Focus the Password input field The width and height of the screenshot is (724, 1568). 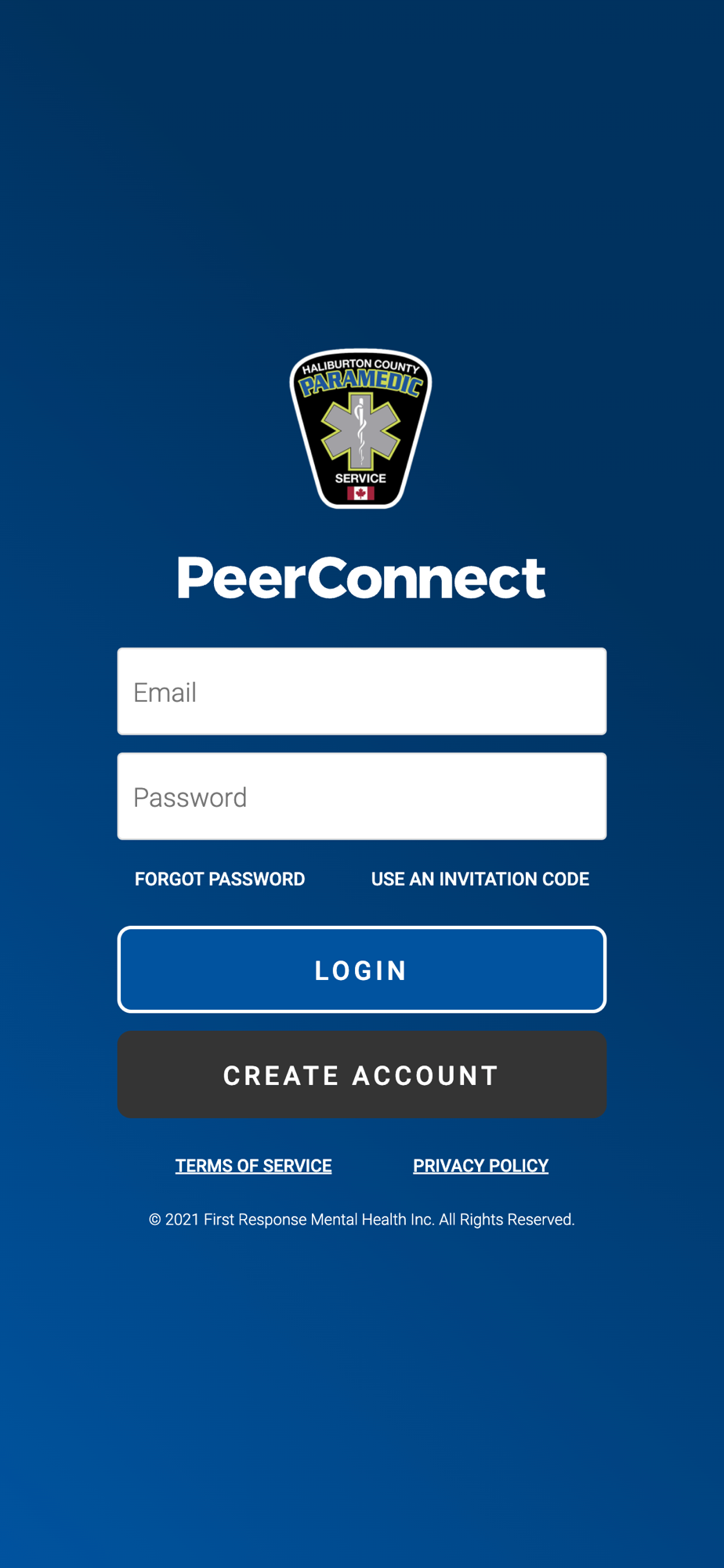tap(362, 797)
